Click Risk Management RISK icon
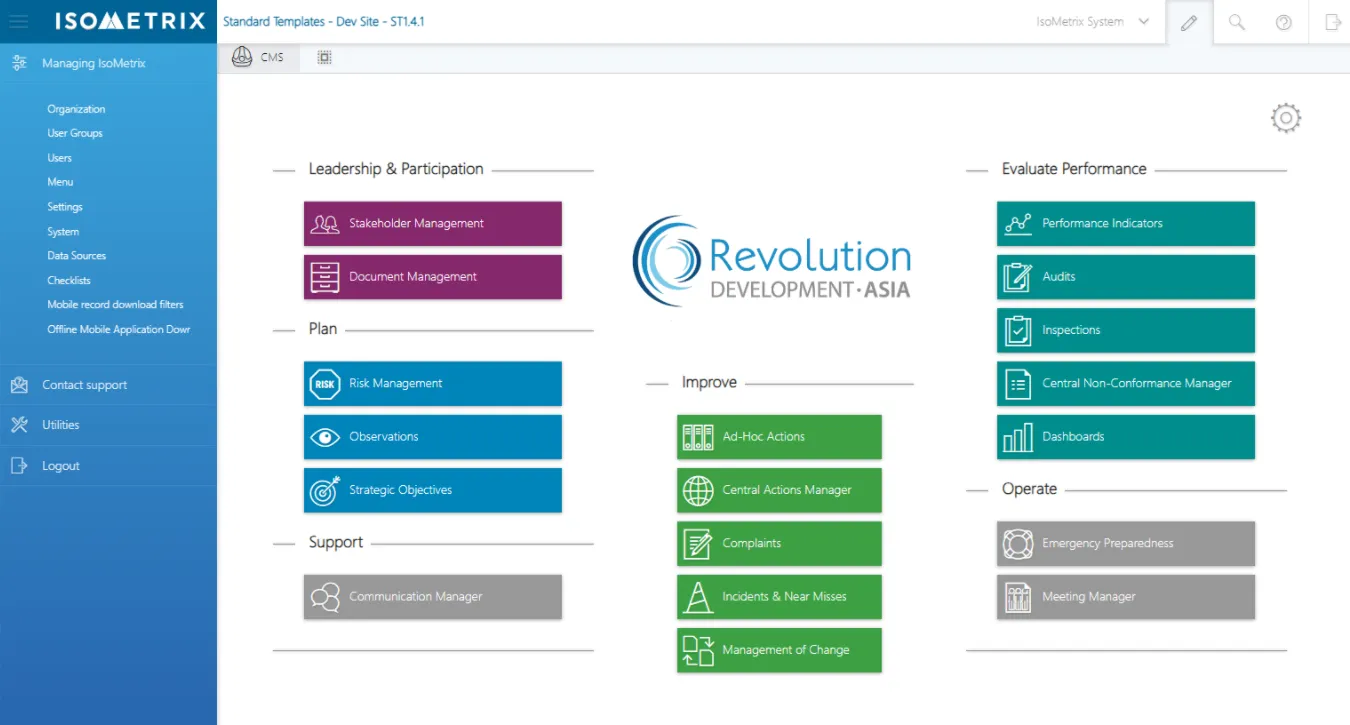The height and width of the screenshot is (725, 1350). tap(325, 384)
